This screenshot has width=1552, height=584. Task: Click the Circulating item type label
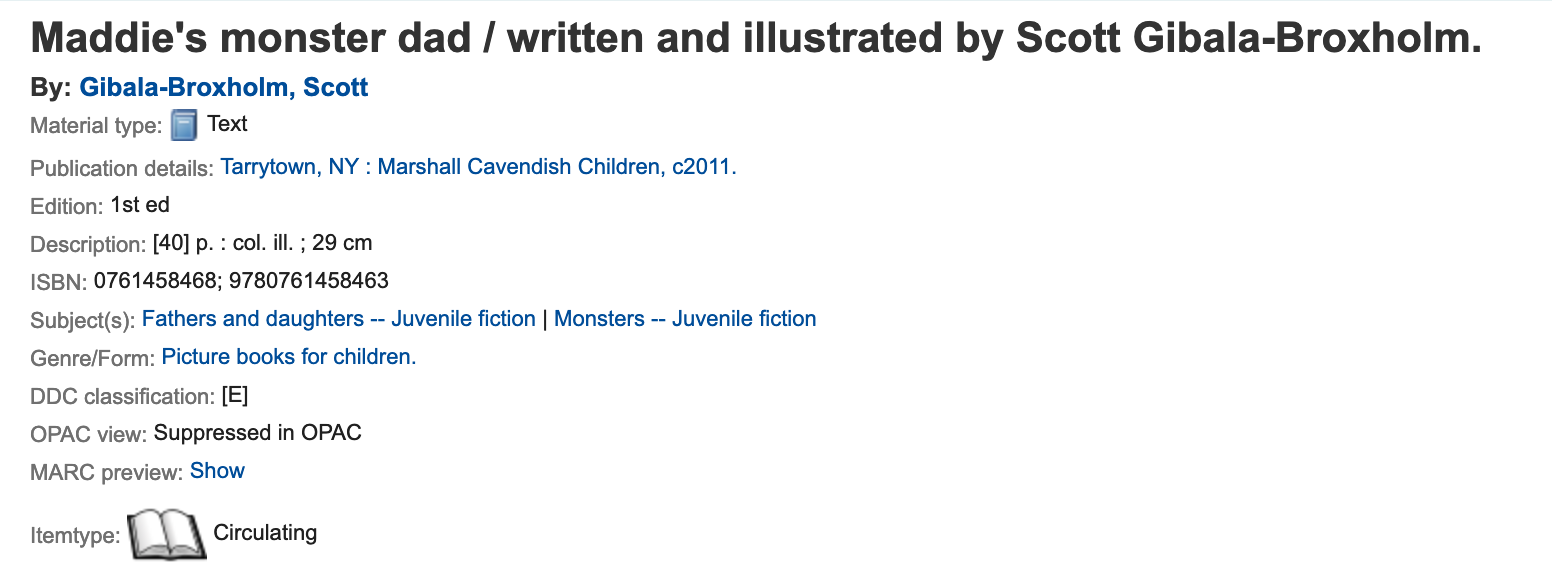[x=265, y=533]
